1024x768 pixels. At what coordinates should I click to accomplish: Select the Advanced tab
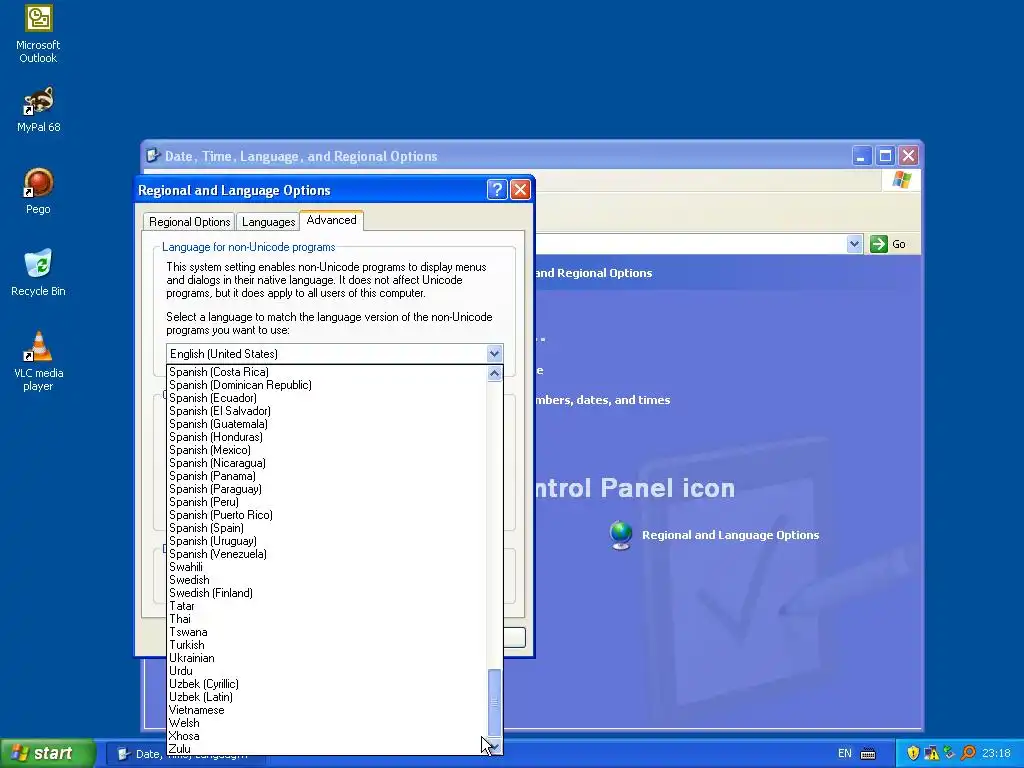pyautogui.click(x=332, y=220)
